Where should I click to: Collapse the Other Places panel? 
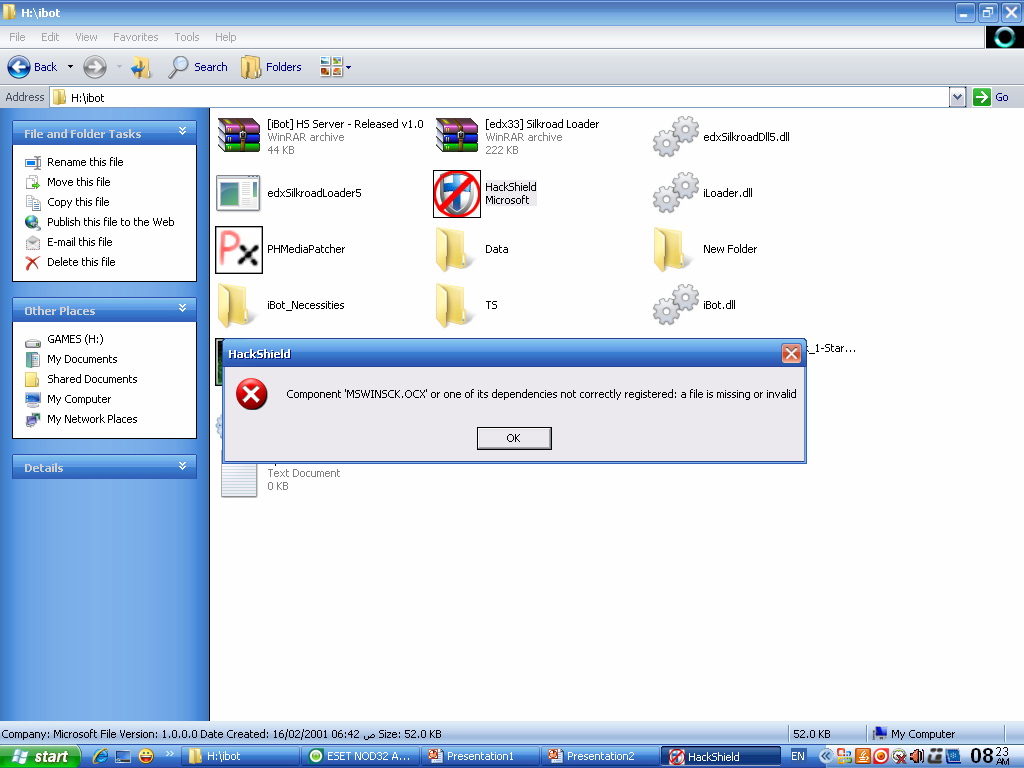182,308
